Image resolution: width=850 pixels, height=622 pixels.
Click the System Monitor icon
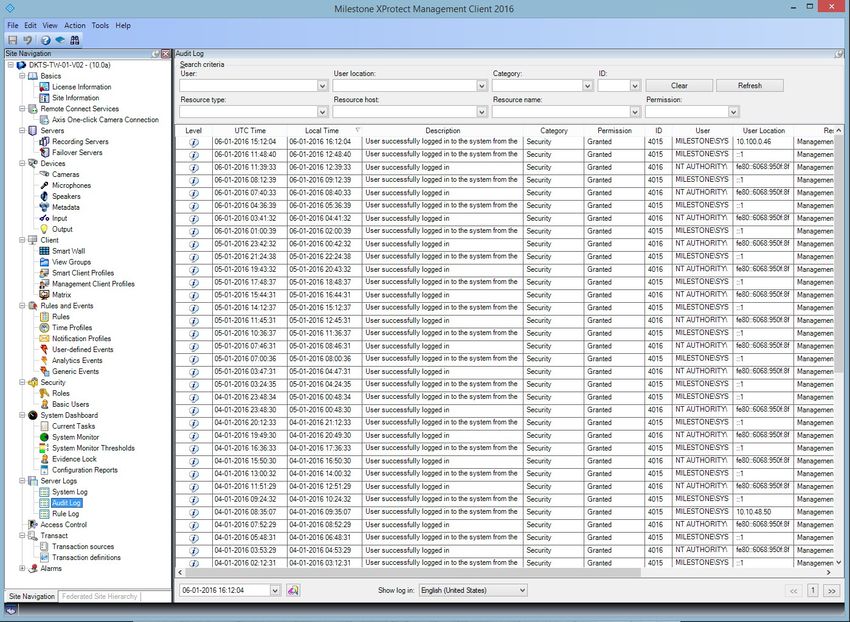point(44,437)
